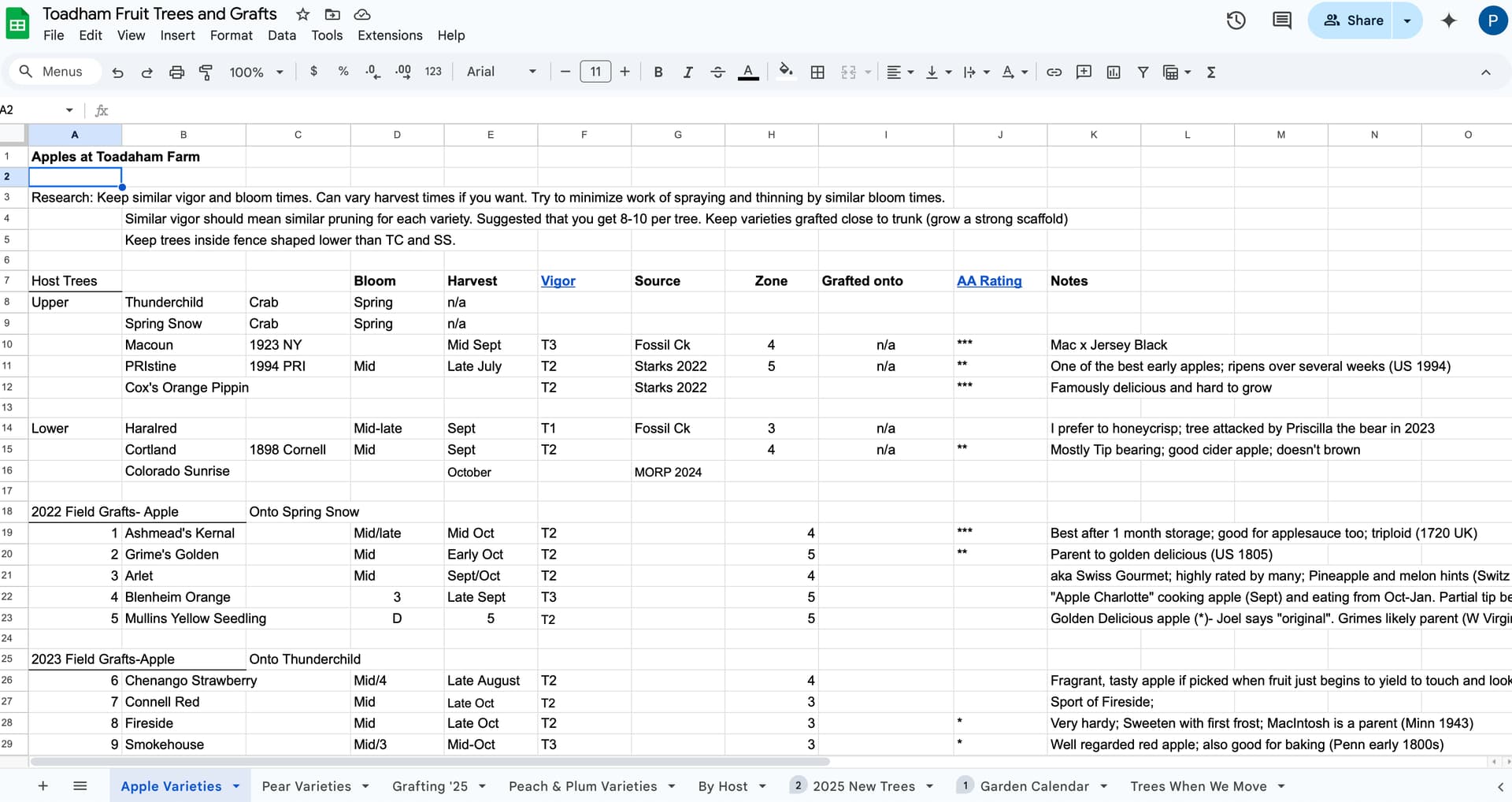
Task: Click the Share button
Action: [x=1353, y=20]
